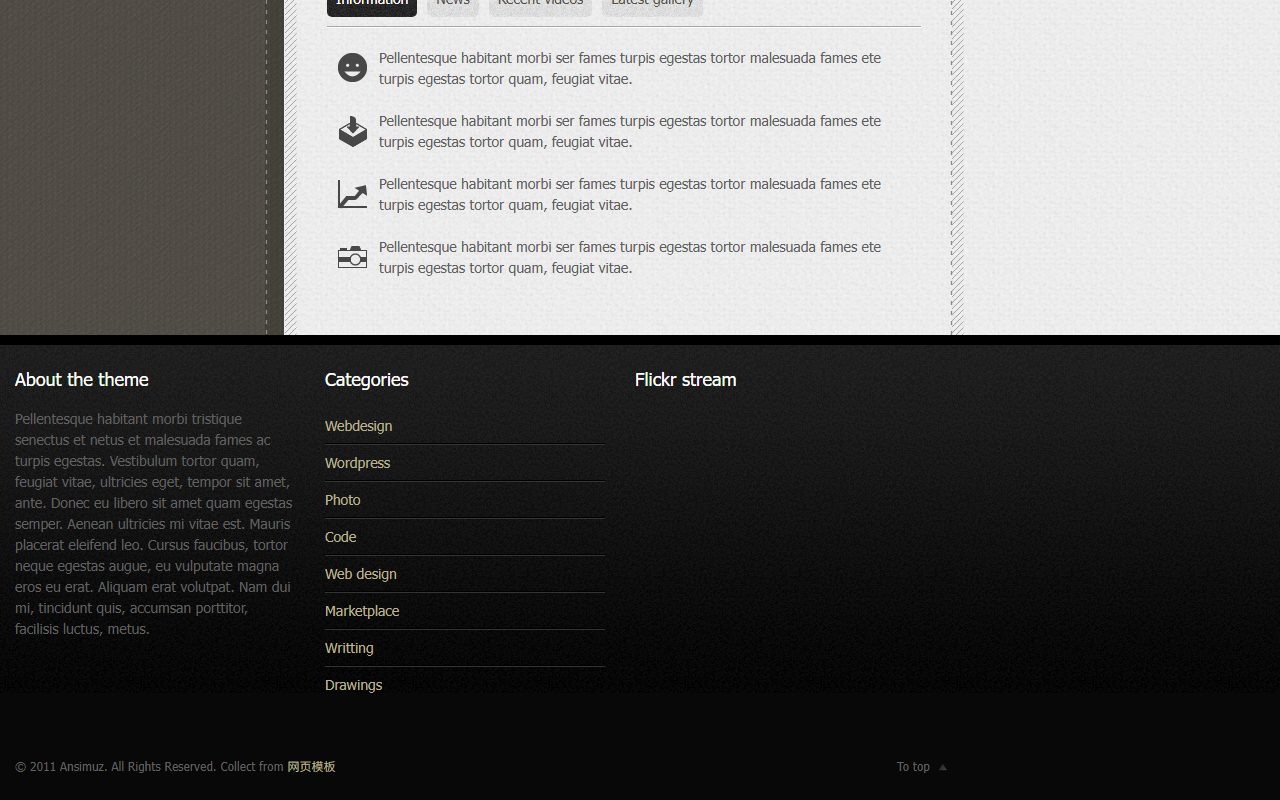Screen dimensions: 1280x800
Task: Click the About the theme description paragraph
Action: pyautogui.click(x=154, y=524)
